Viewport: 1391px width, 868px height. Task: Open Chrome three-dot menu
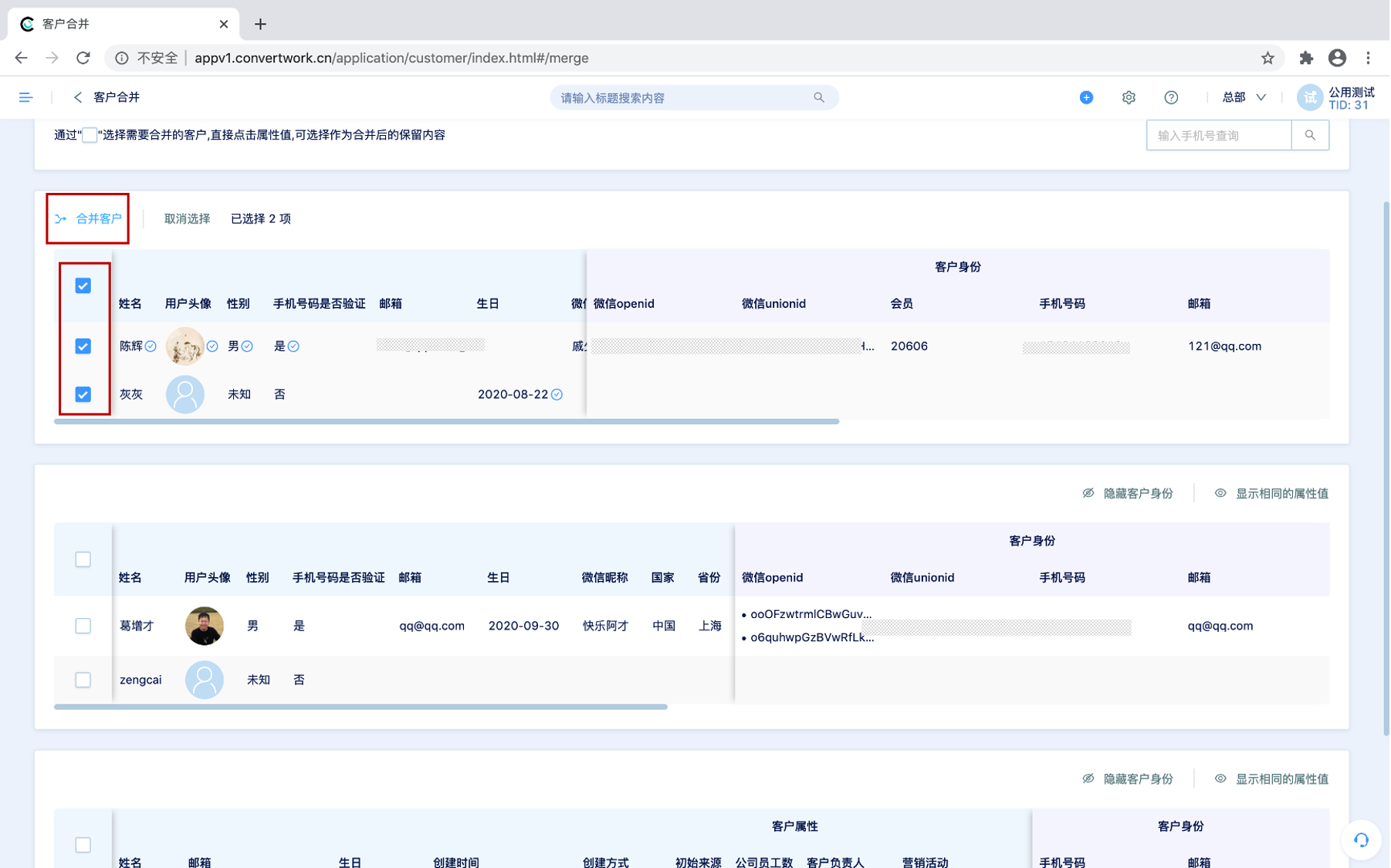pos(1369,58)
